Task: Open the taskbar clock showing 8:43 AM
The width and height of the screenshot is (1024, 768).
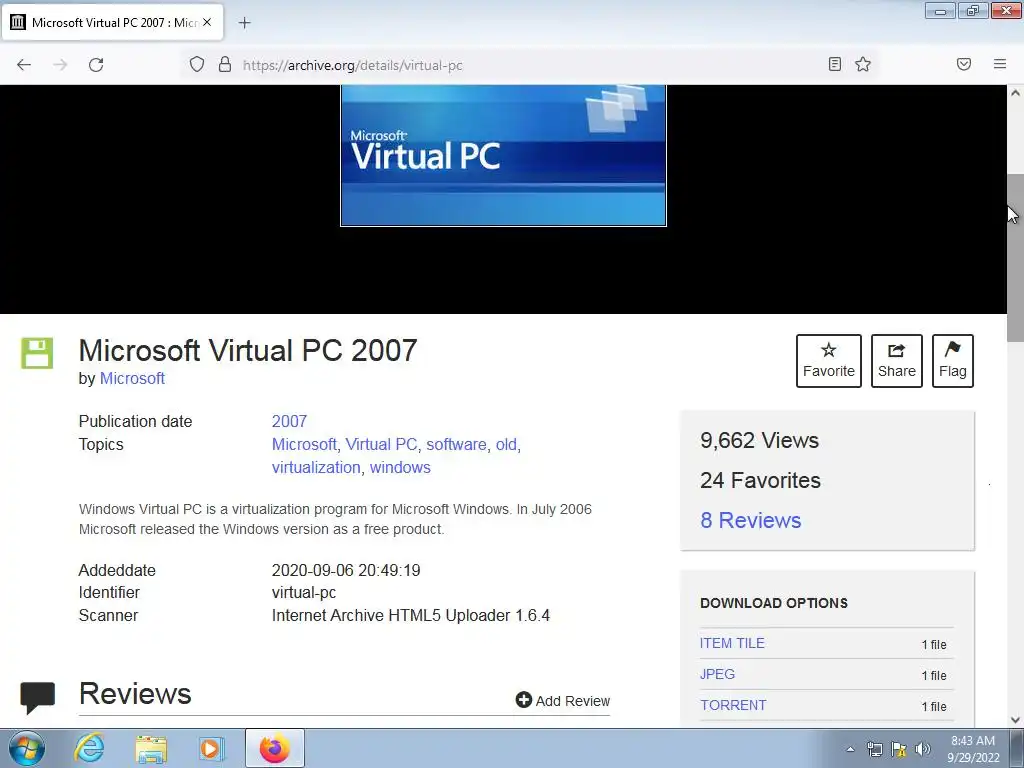Action: (973, 749)
